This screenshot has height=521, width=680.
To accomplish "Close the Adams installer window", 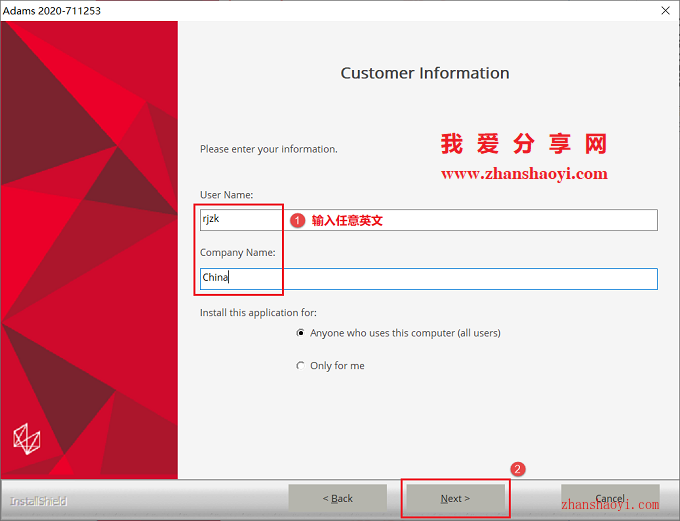I will pos(665,10).
